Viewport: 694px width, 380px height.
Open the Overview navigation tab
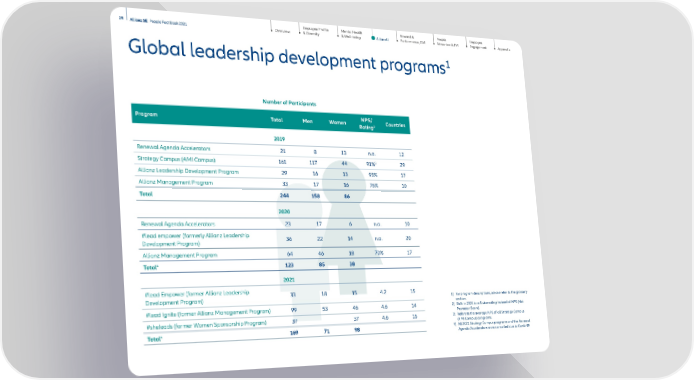click(282, 31)
